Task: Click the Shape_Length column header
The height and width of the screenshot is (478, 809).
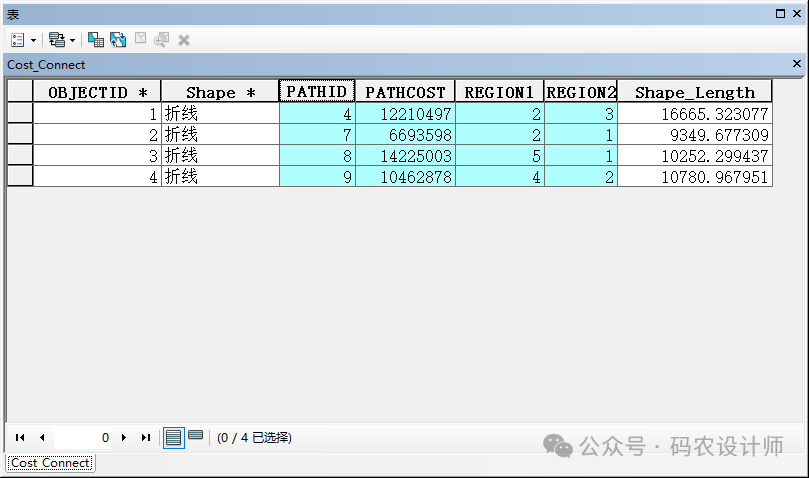Action: 694,92
